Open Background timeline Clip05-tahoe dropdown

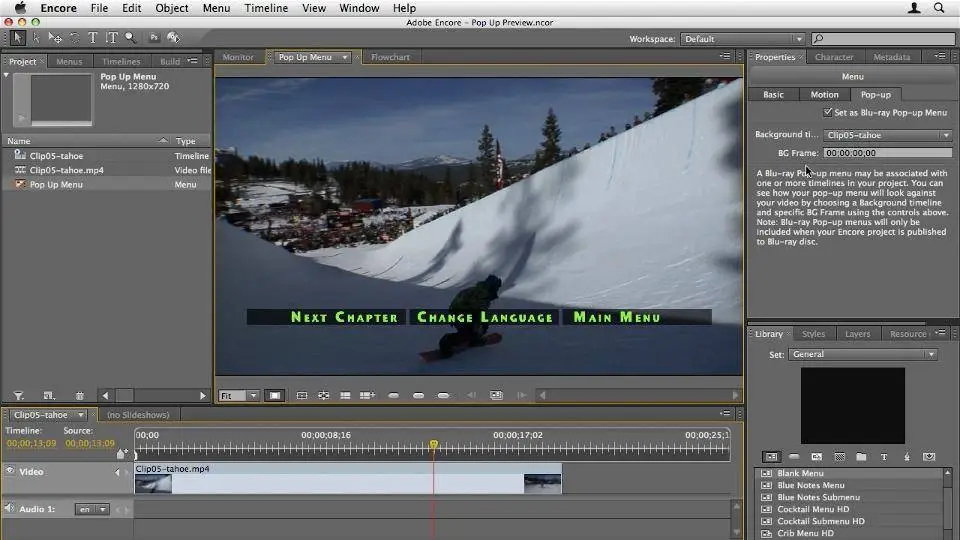click(887, 135)
